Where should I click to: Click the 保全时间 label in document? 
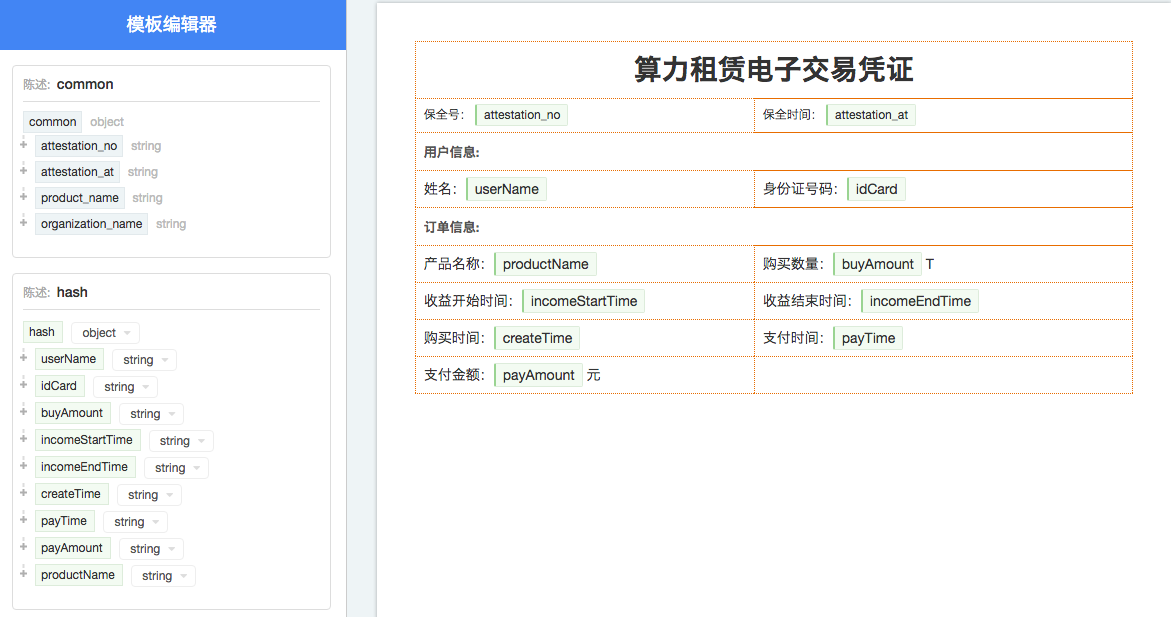coord(789,115)
